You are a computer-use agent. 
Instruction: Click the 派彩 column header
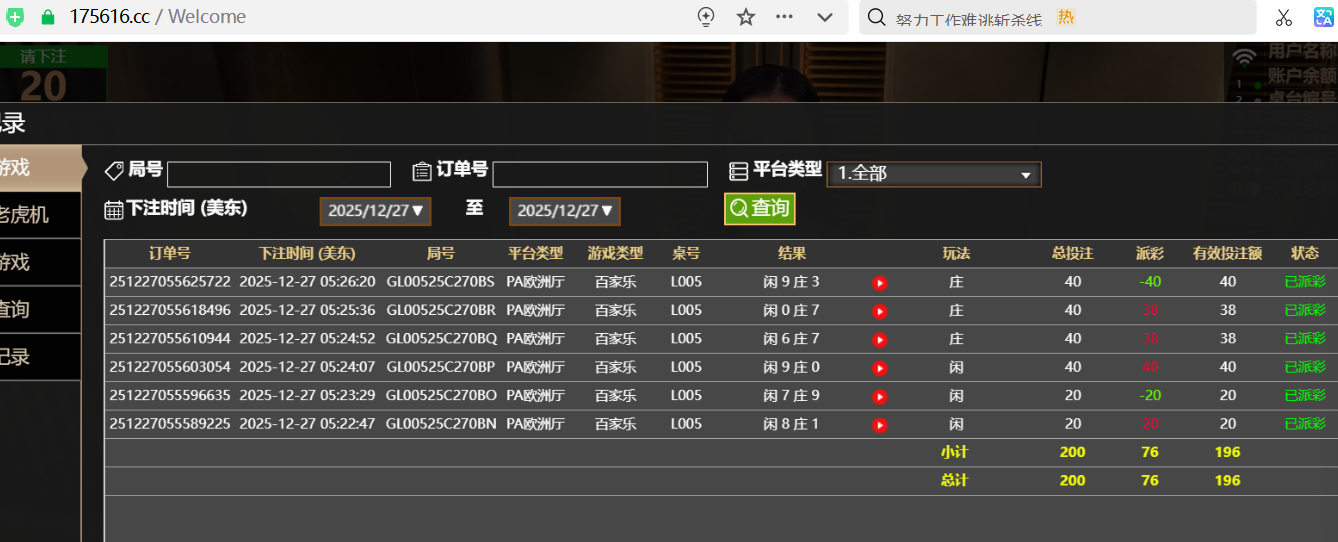(x=1150, y=253)
